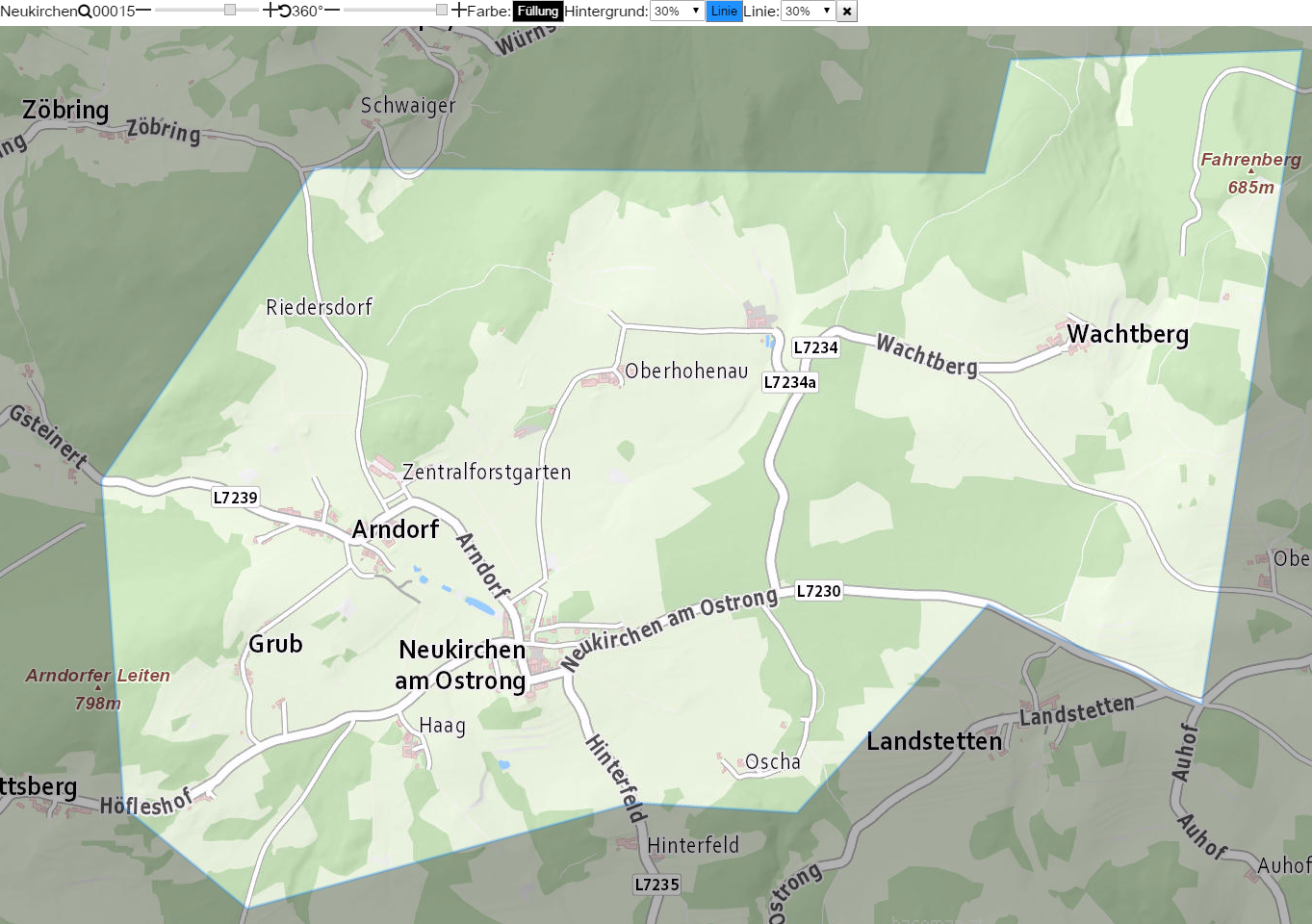Image resolution: width=1312 pixels, height=924 pixels.
Task: Click the L7230 road badge
Action: (x=818, y=591)
